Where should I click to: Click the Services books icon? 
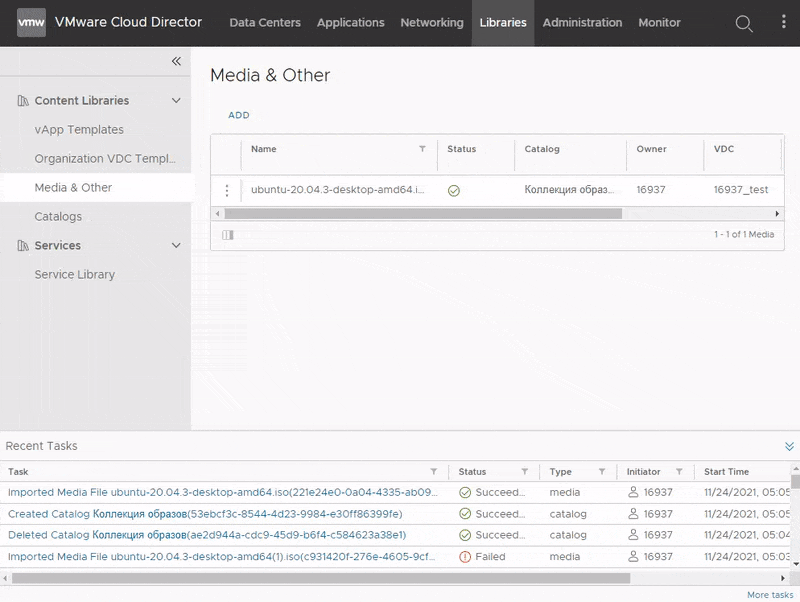pos(23,245)
